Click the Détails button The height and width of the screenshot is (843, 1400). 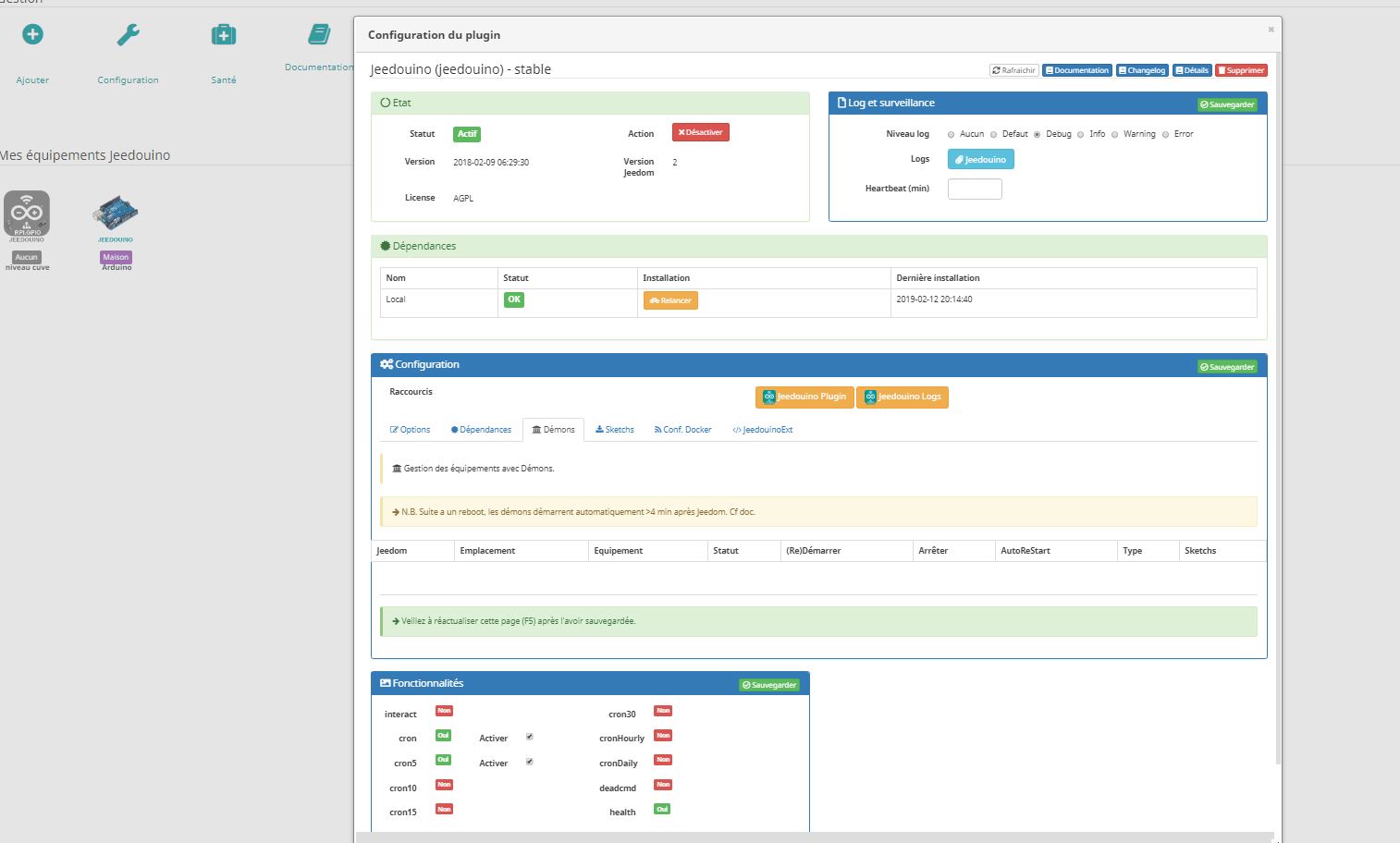1192,70
